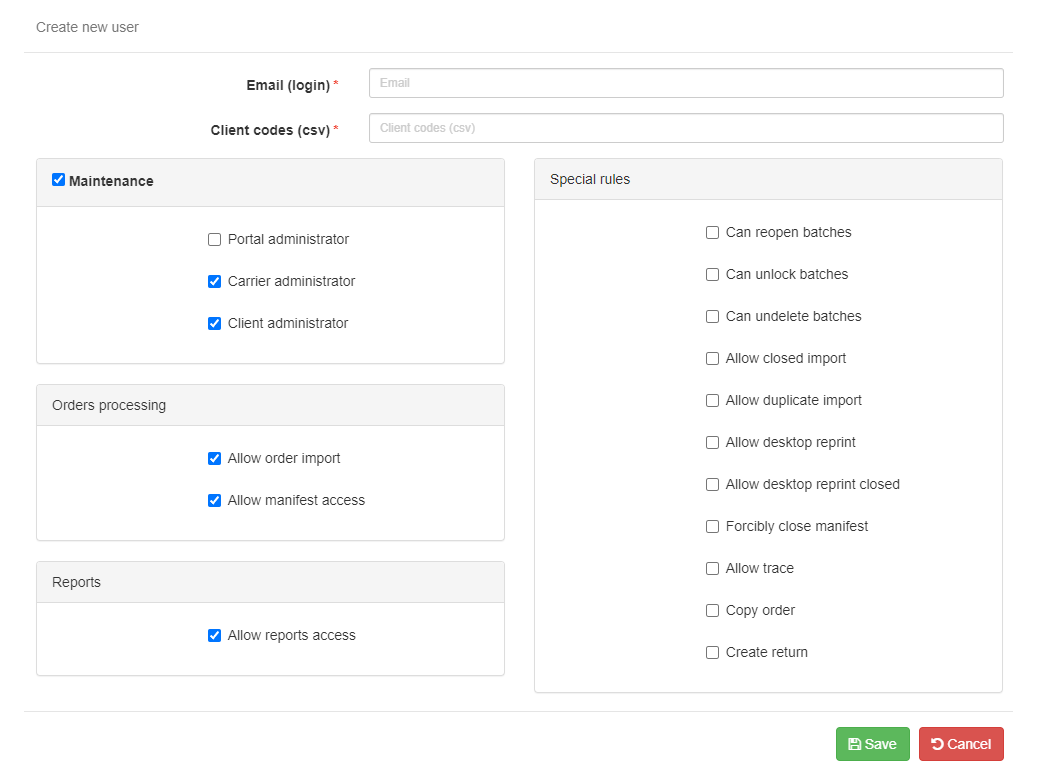Viewport: 1045px width, 773px height.
Task: Click the Email login input field
Action: click(686, 83)
